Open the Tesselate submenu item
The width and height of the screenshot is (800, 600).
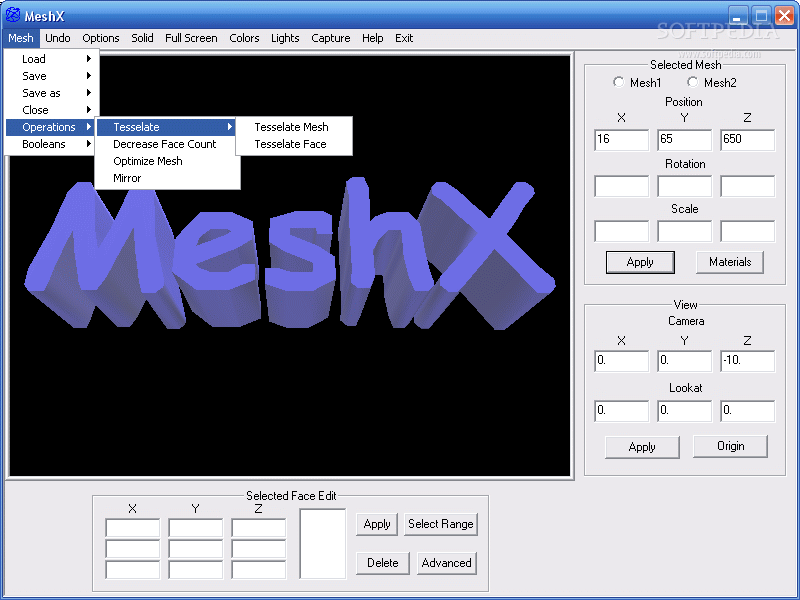pos(167,127)
